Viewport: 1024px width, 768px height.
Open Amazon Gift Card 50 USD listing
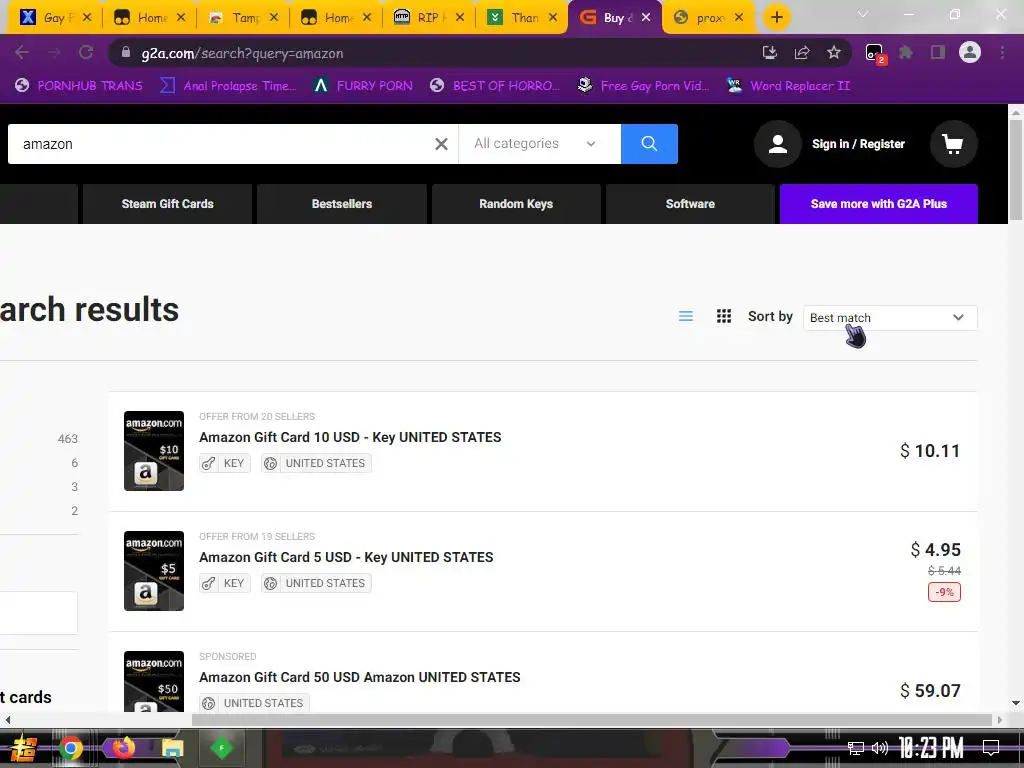(x=360, y=677)
